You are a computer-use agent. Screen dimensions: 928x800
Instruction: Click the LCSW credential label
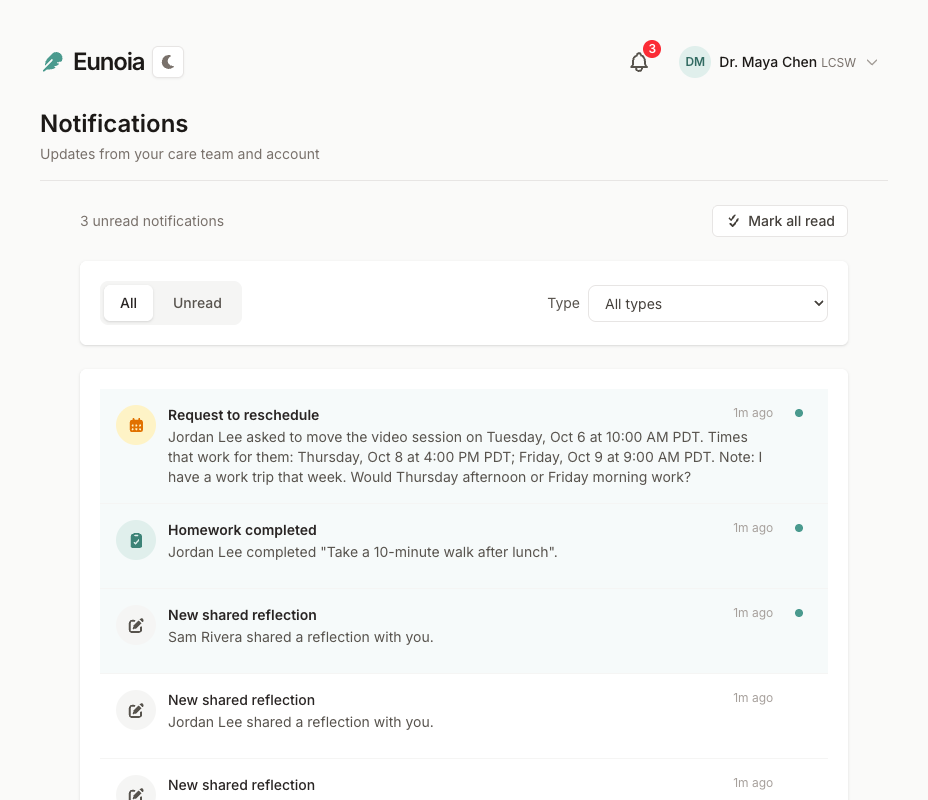point(838,63)
